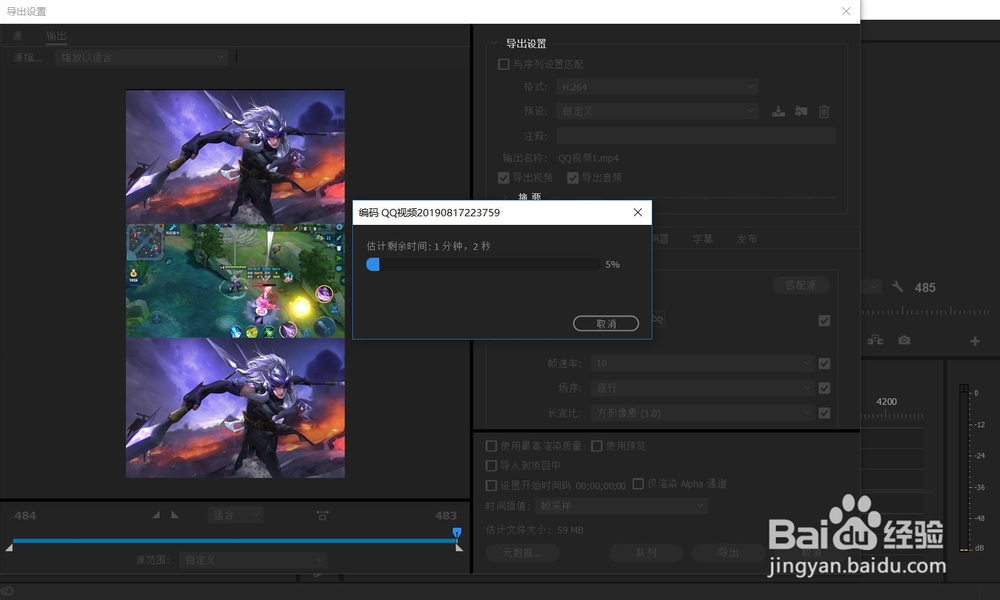The height and width of the screenshot is (600, 1000).
Task: Click the QQ视频1.mp4 output name link
Action: click(588, 158)
